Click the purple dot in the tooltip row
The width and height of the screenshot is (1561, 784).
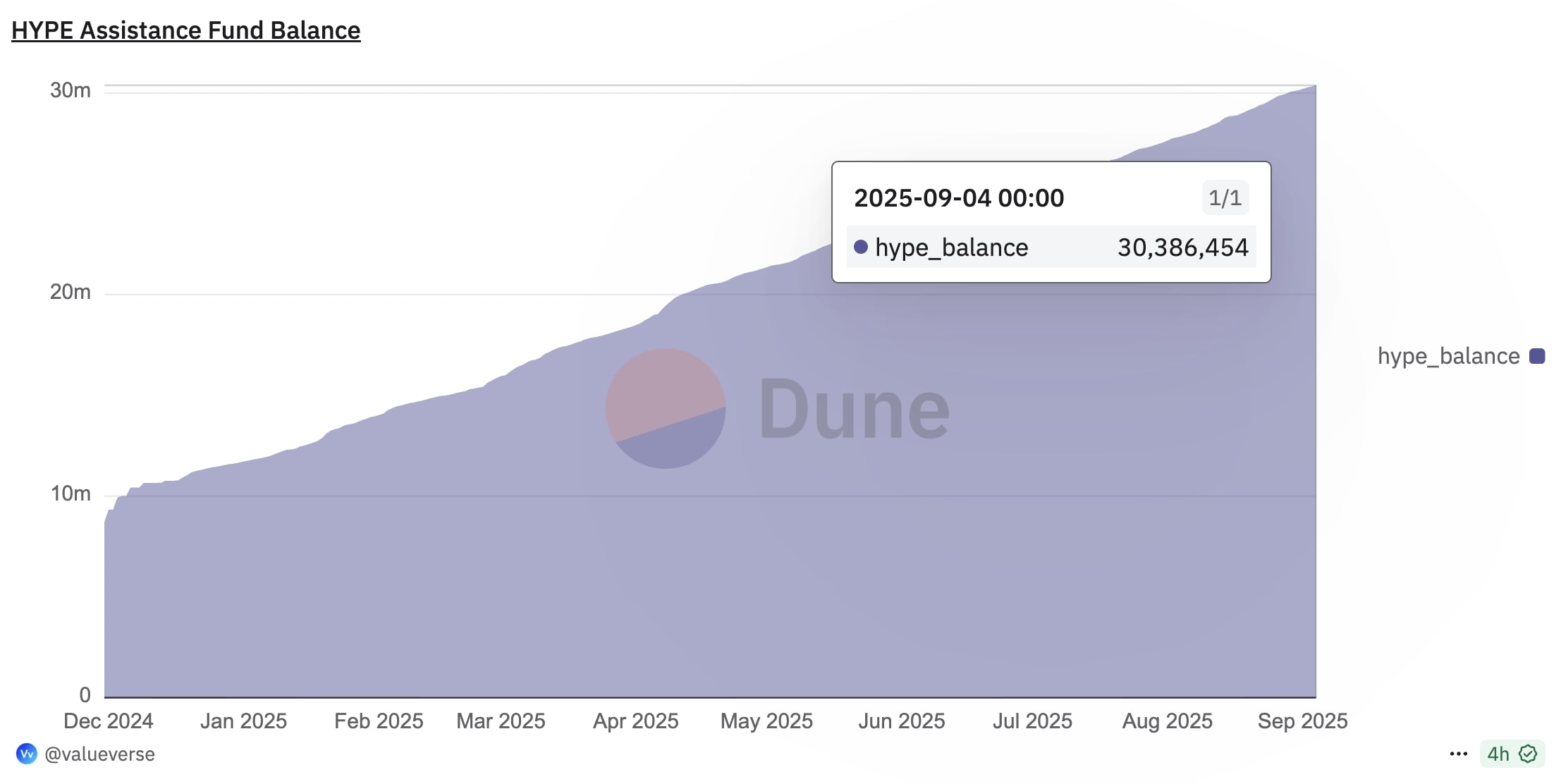click(x=860, y=247)
